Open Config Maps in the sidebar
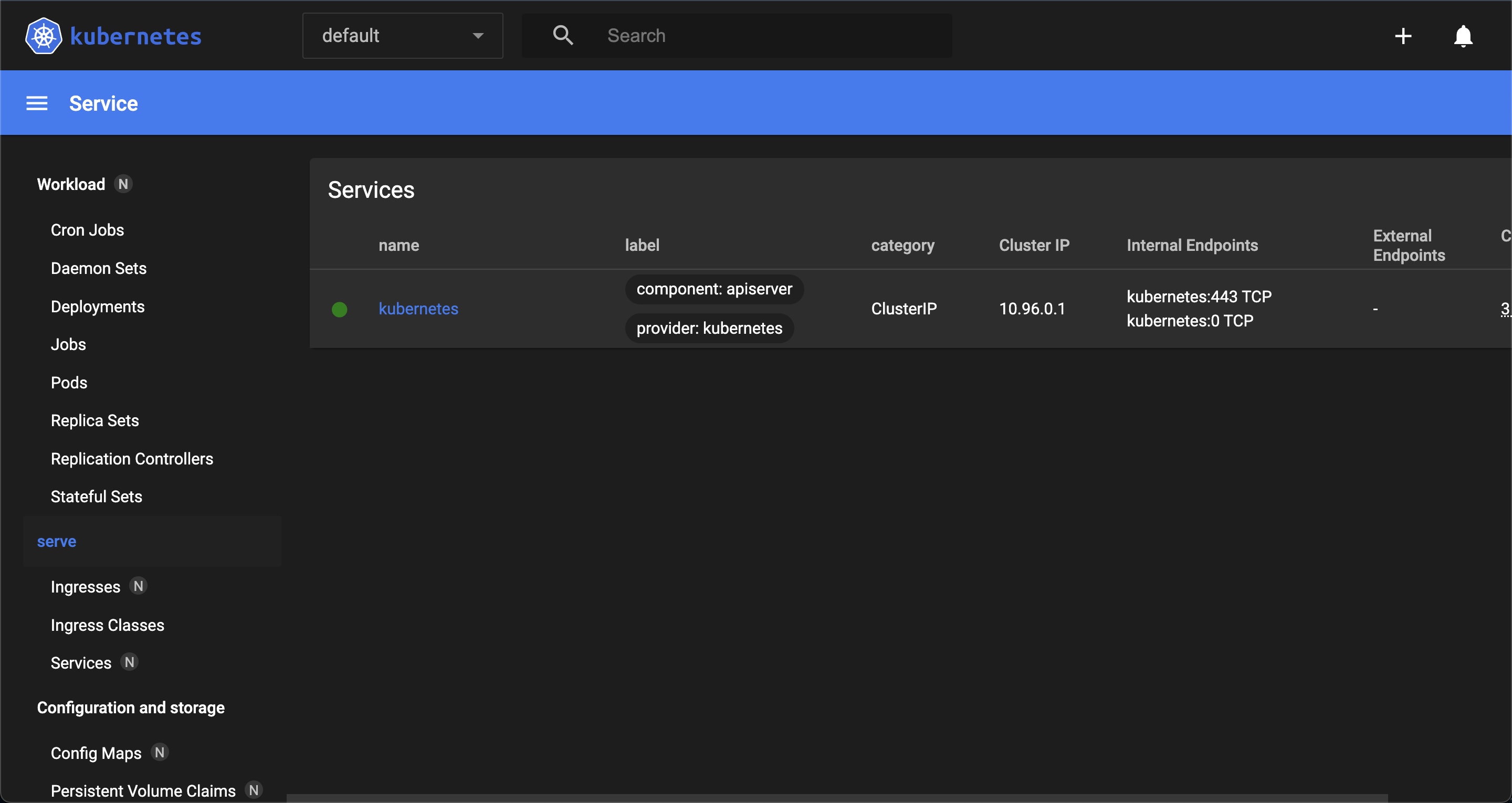 [x=96, y=753]
